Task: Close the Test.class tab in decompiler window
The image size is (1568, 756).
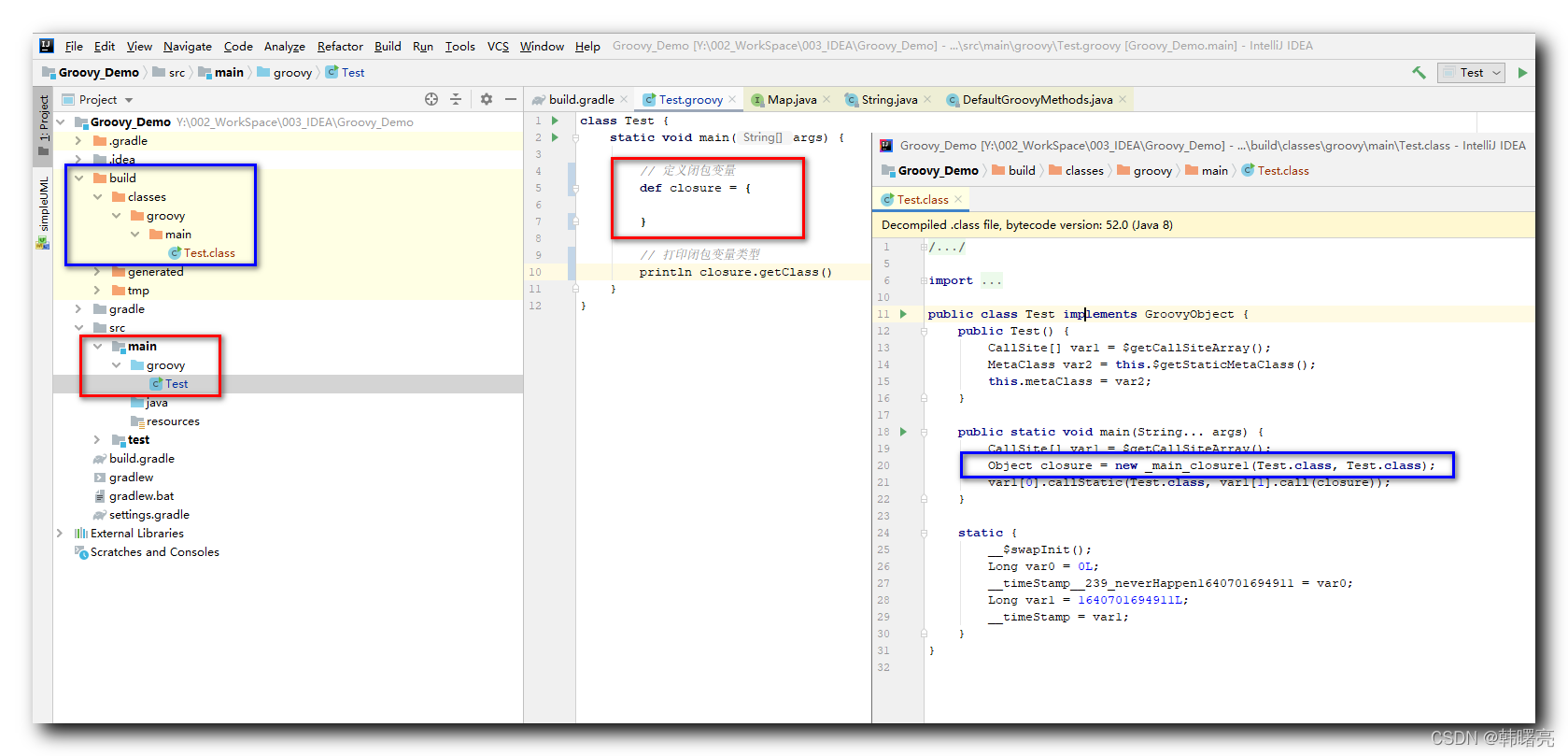Action: pos(958,199)
